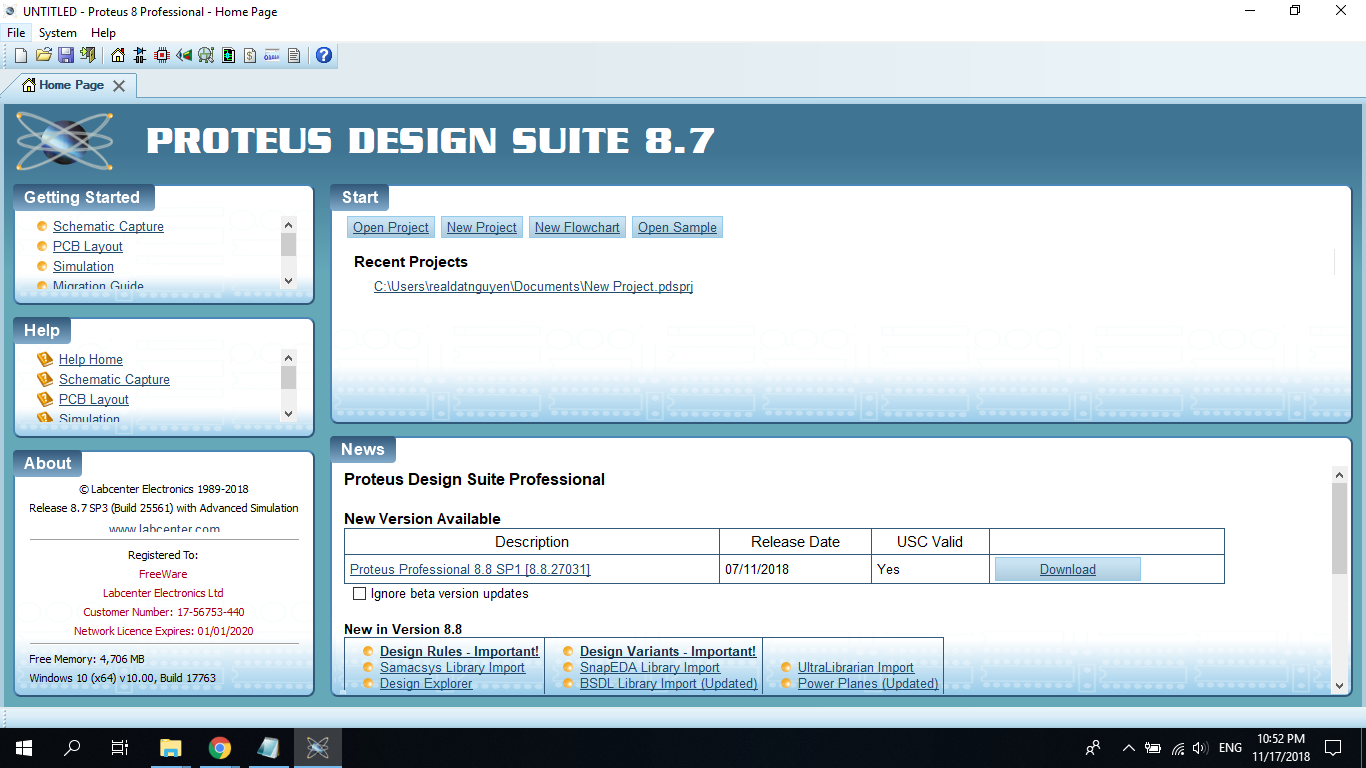1366x768 pixels.
Task: Open PCB Layout link in Getting Started
Action: pyautogui.click(x=88, y=247)
